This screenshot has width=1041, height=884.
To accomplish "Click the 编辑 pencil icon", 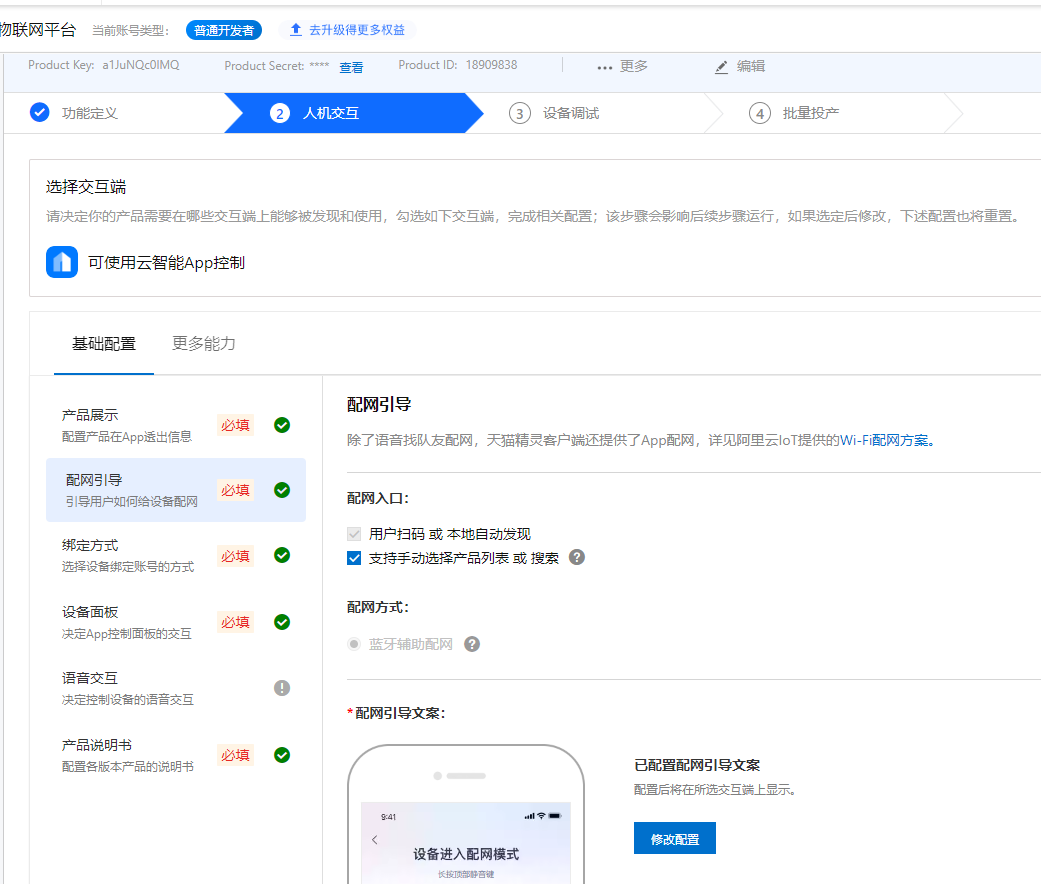I will (x=722, y=66).
